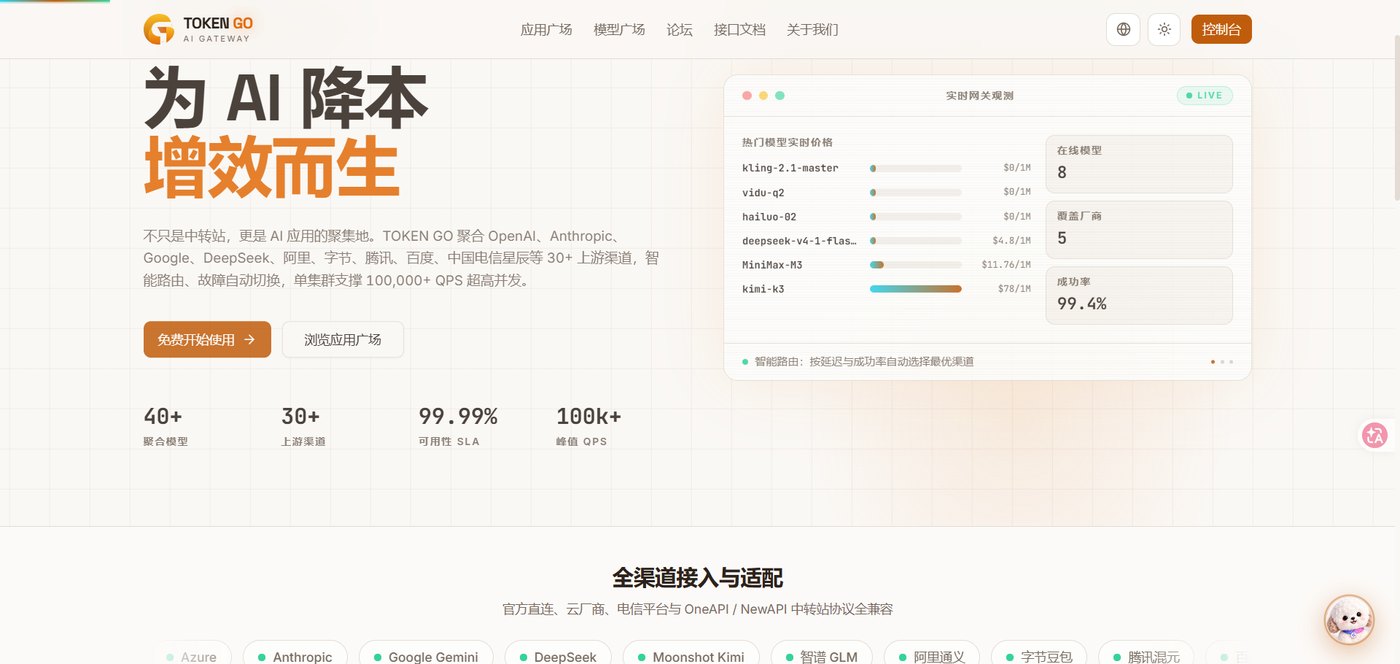Click the TOKEN GO logo icon
This screenshot has height=664, width=1400.
coord(159,29)
